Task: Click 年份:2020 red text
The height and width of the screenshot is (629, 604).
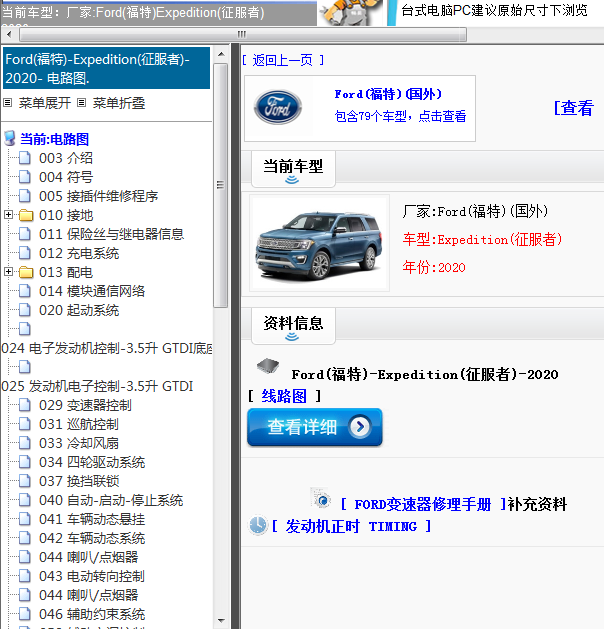Action: (x=434, y=267)
